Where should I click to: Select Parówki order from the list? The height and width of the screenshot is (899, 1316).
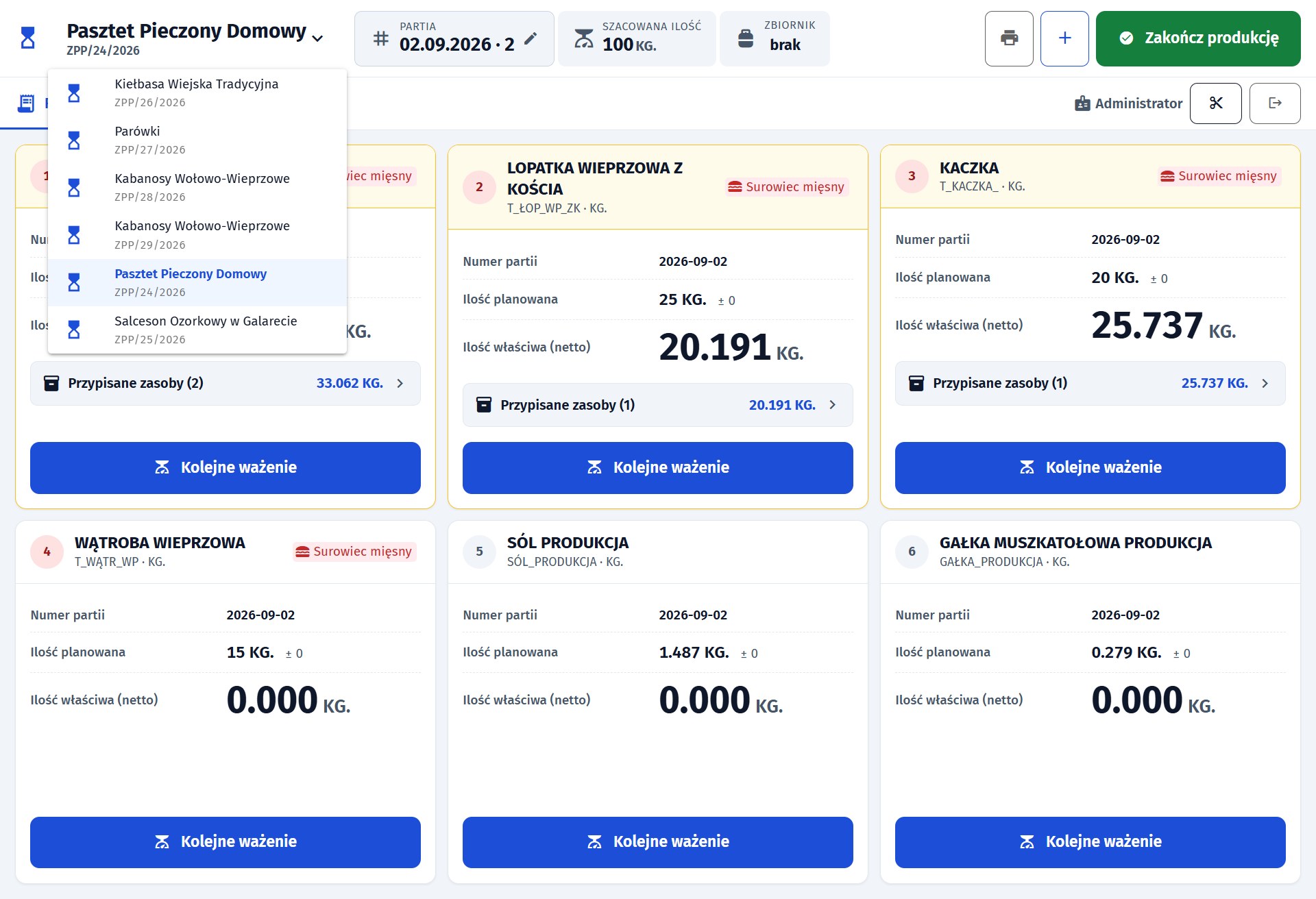[x=197, y=140]
